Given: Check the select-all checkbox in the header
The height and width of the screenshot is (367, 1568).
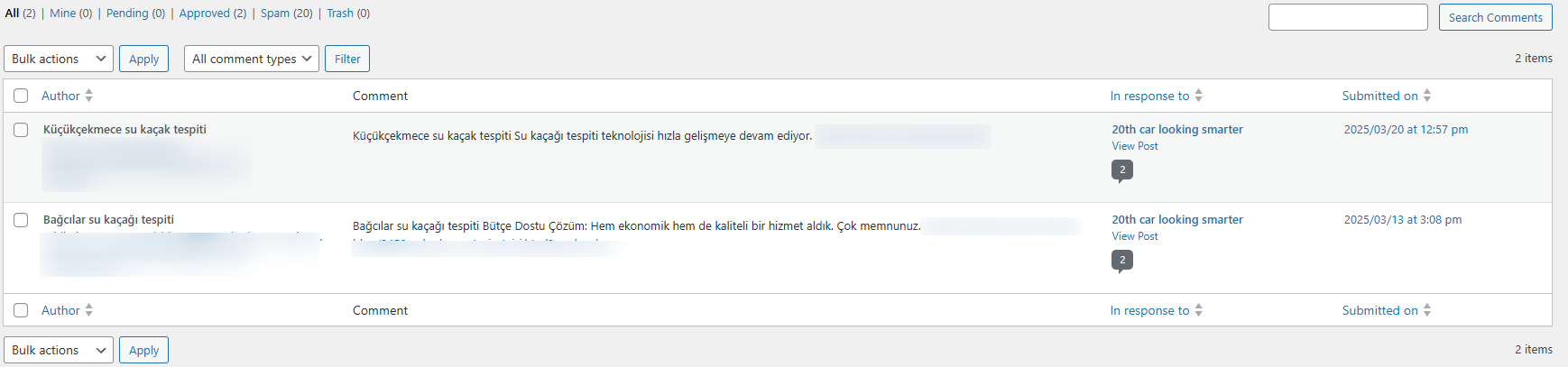Looking at the screenshot, I should click(x=21, y=96).
